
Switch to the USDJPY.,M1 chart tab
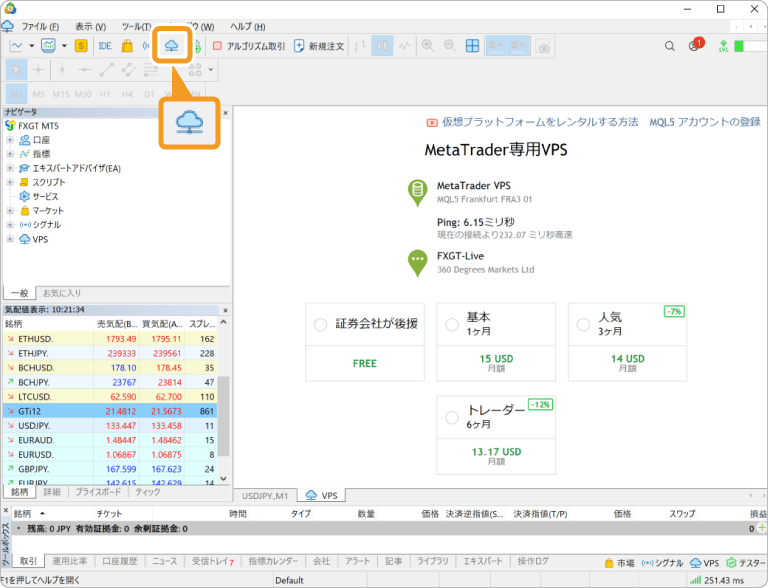click(265, 496)
